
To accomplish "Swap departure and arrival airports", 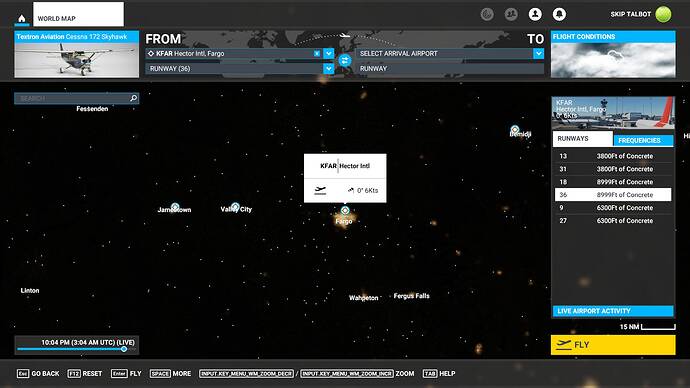I will click(x=345, y=60).
